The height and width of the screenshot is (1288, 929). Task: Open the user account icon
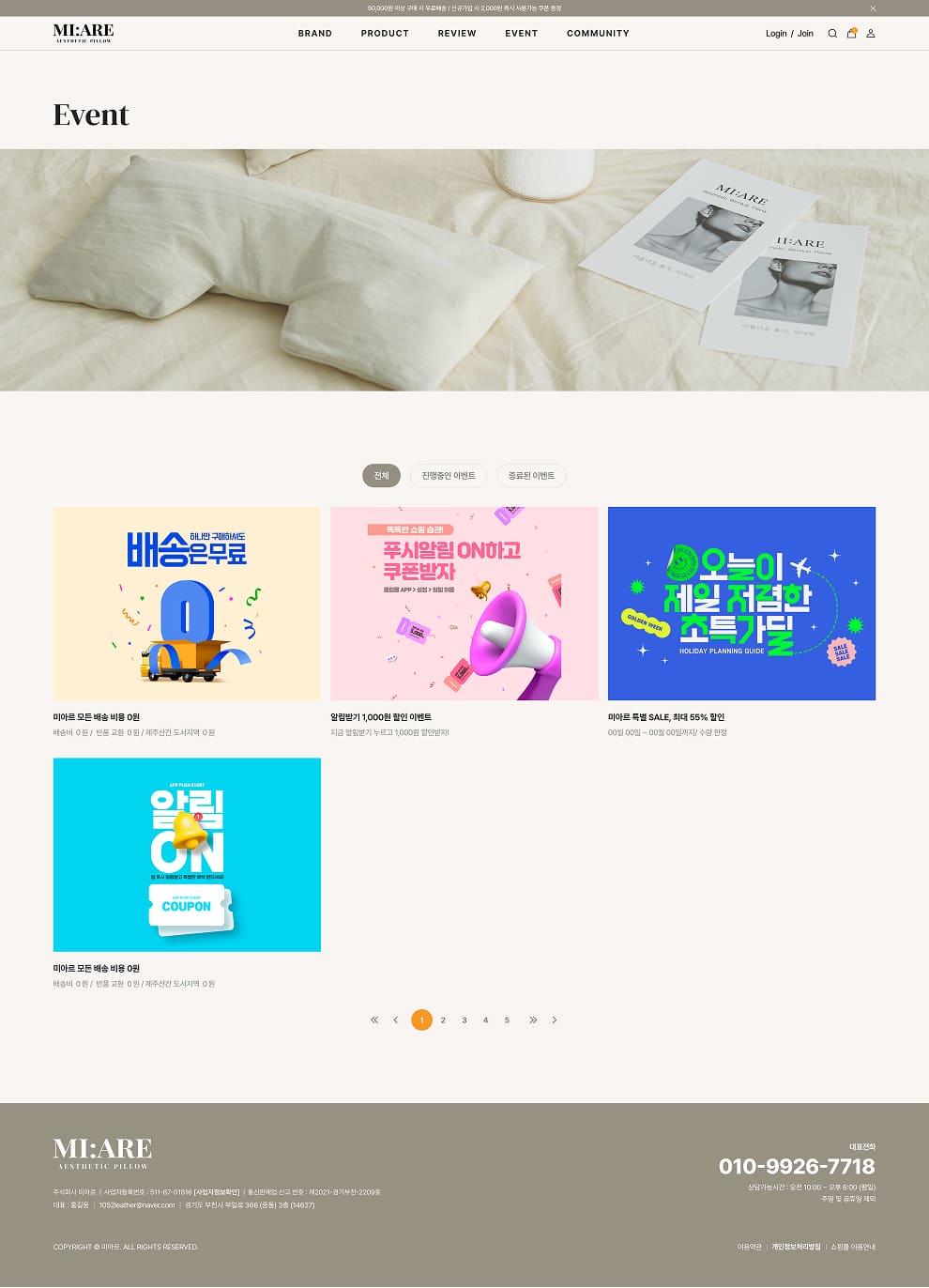point(871,34)
